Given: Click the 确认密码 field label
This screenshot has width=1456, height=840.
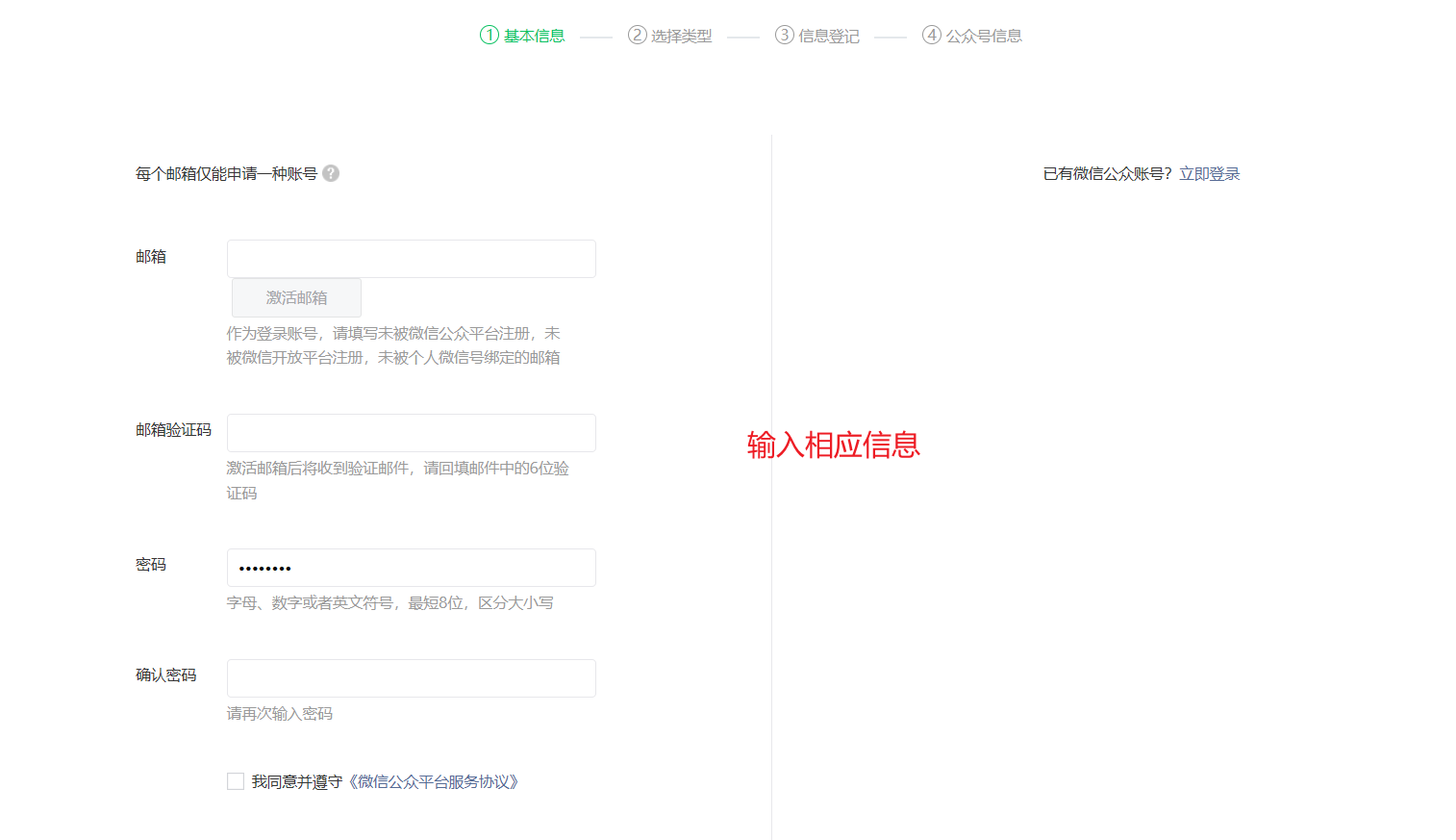Looking at the screenshot, I should click(x=165, y=675).
